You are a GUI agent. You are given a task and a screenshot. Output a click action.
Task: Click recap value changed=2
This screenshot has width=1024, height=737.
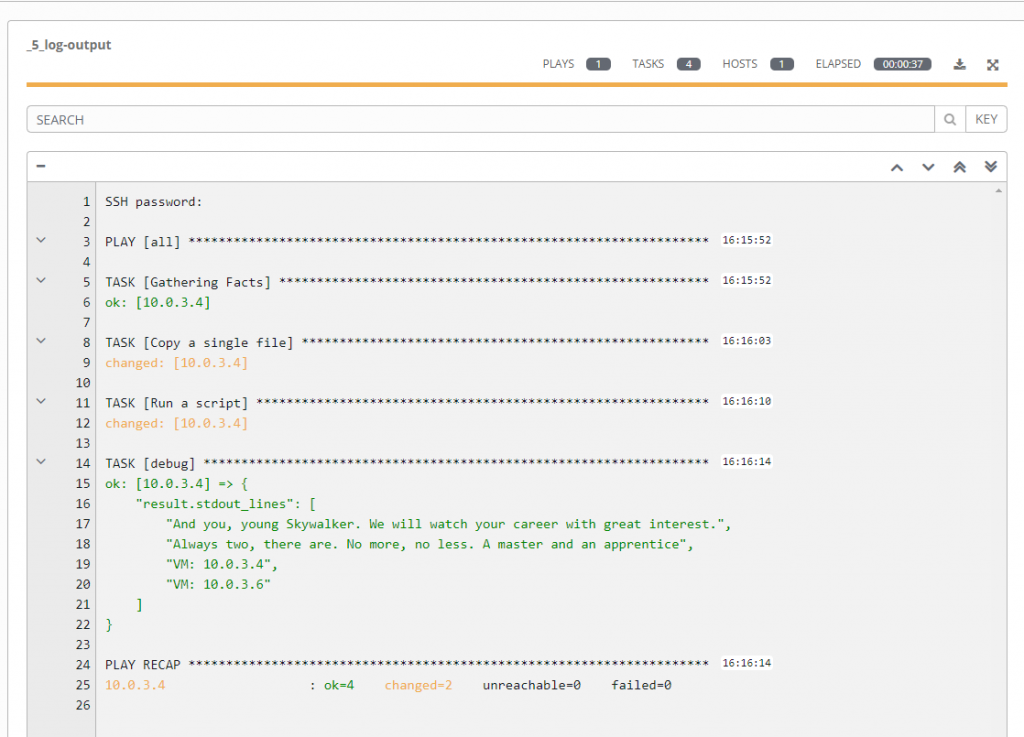[x=418, y=685]
